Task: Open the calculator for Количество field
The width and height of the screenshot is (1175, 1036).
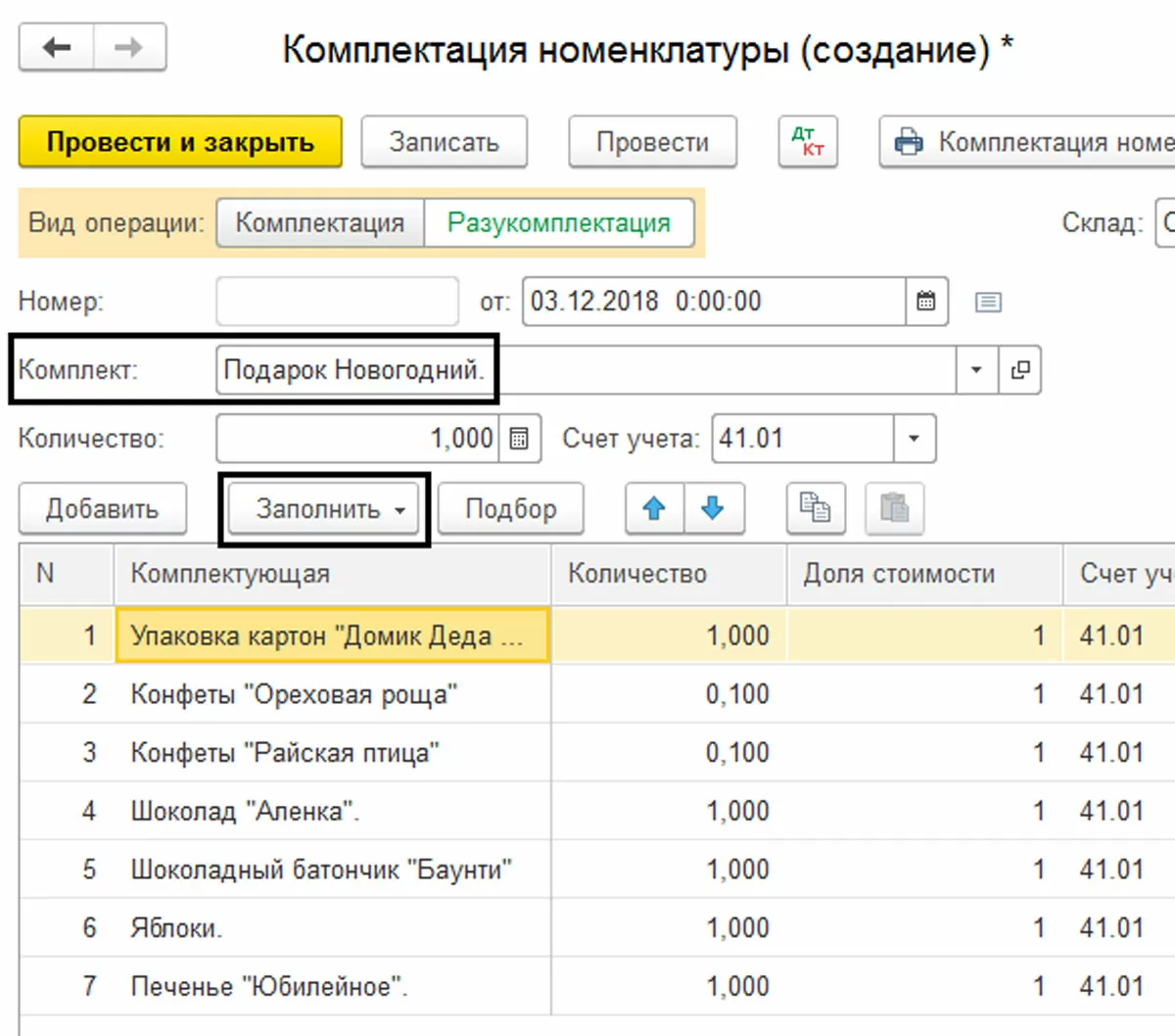Action: [520, 438]
